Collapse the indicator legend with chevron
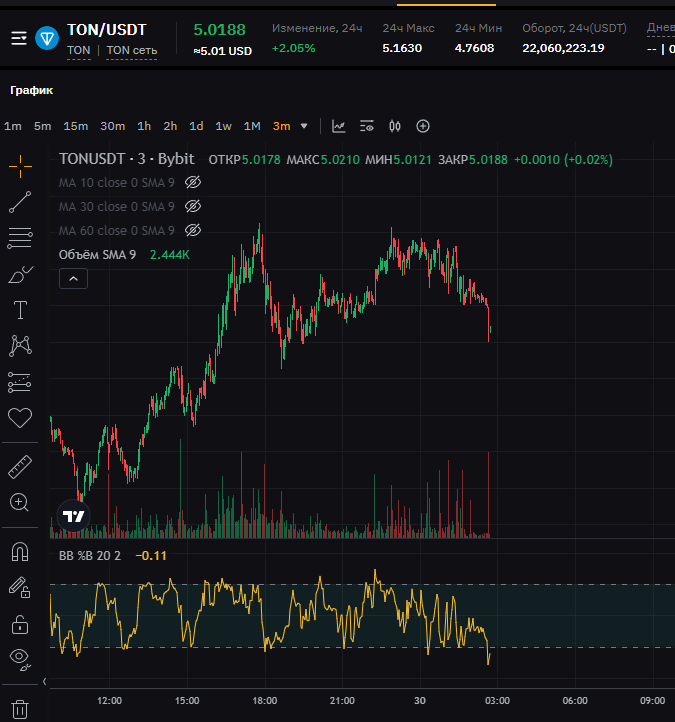The width and height of the screenshot is (675, 722). (x=73, y=279)
